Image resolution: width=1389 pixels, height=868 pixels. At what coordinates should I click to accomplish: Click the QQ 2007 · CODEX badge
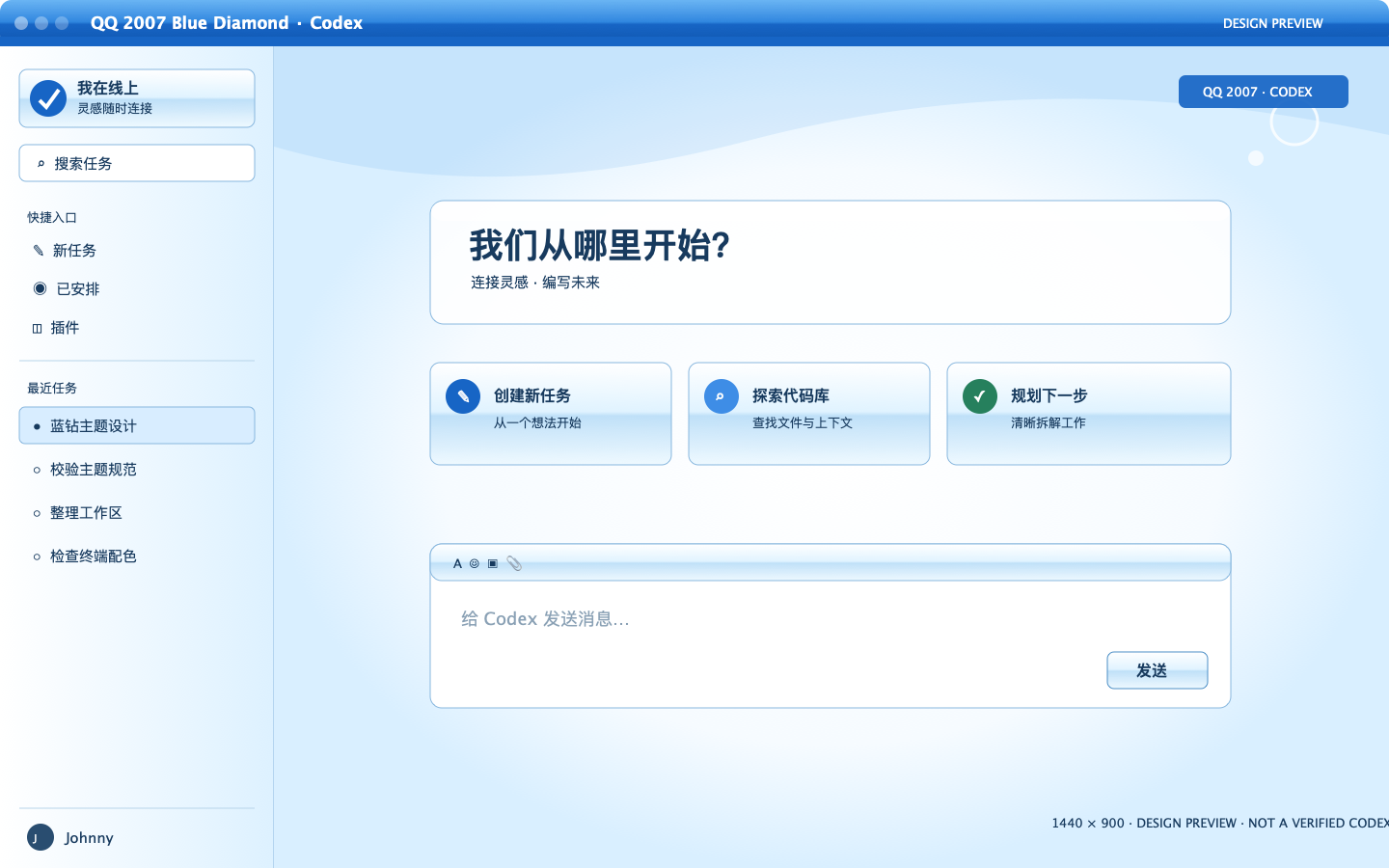[x=1264, y=92]
